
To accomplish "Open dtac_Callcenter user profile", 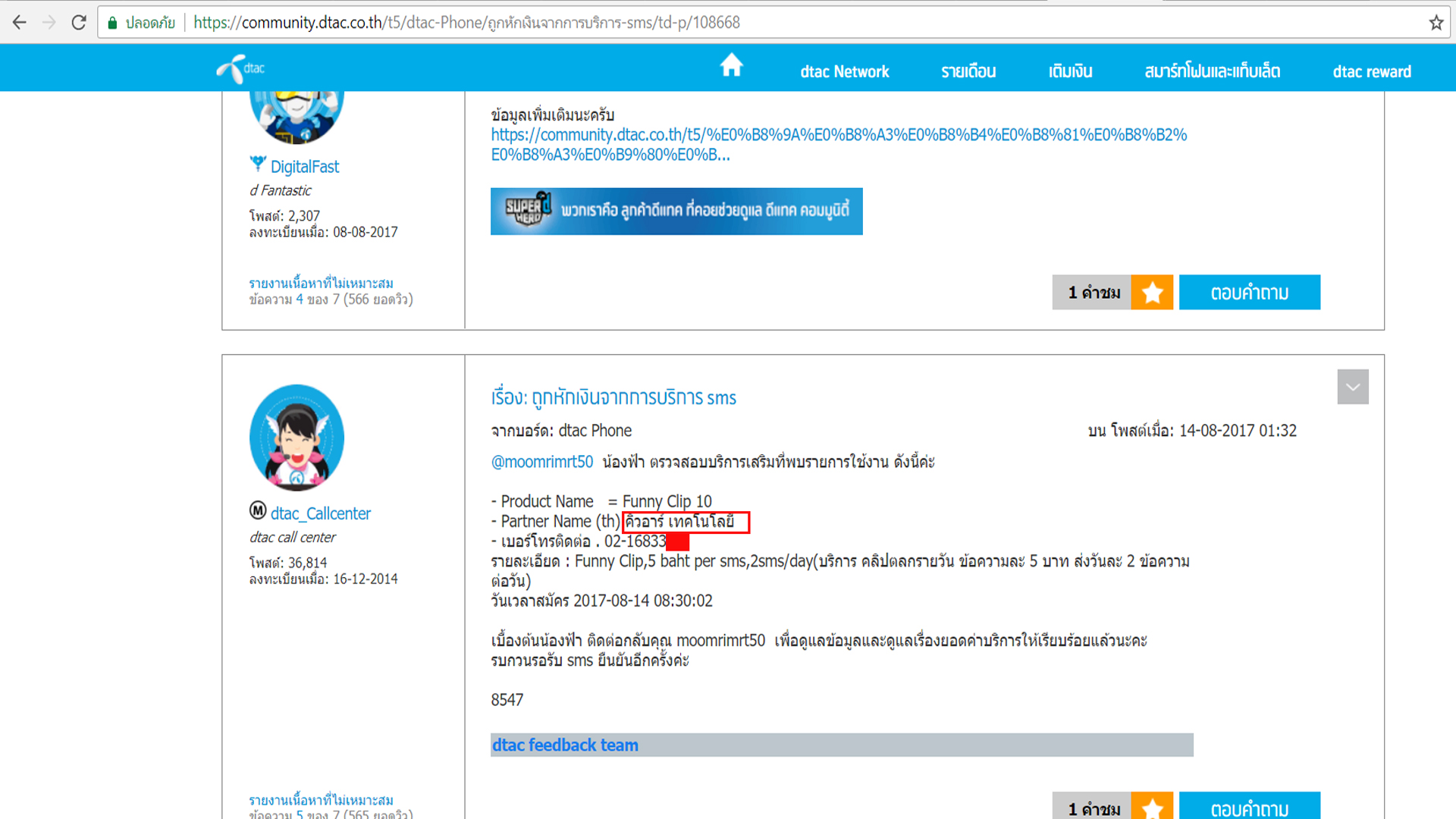I will [320, 513].
